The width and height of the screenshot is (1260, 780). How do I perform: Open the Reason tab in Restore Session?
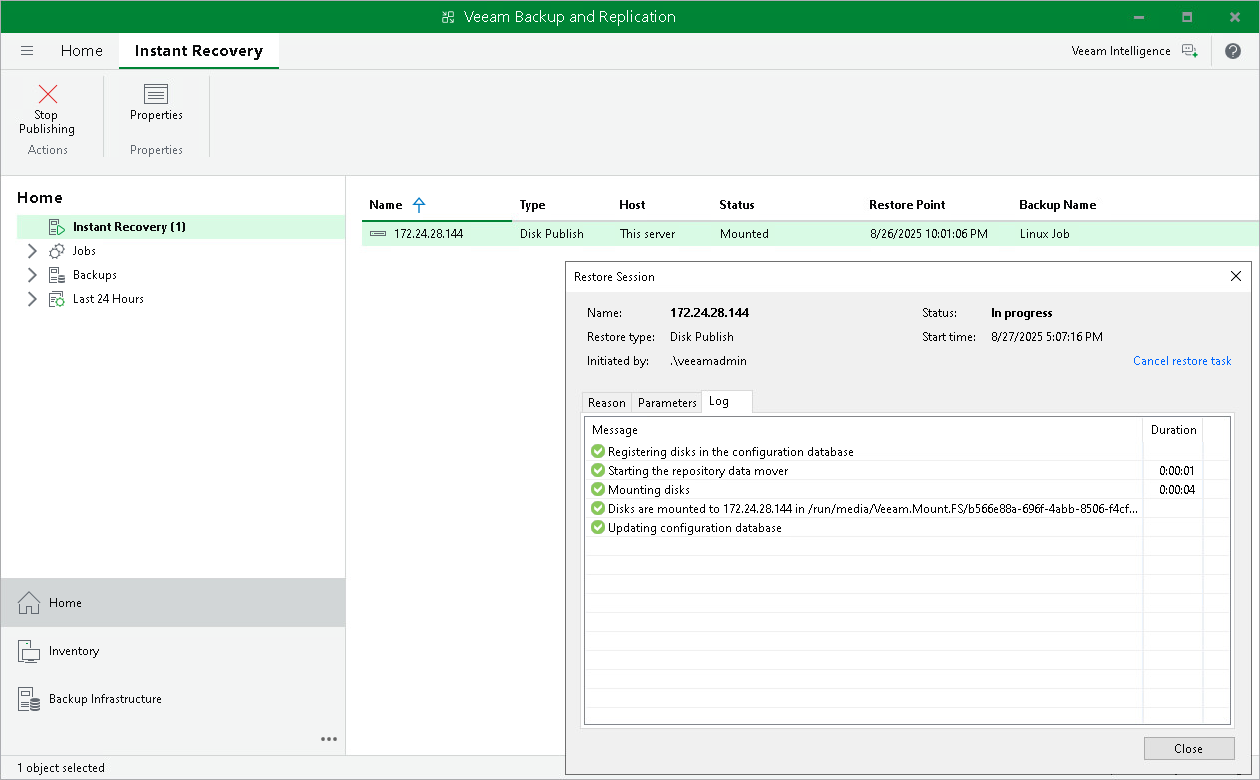pyautogui.click(x=607, y=403)
